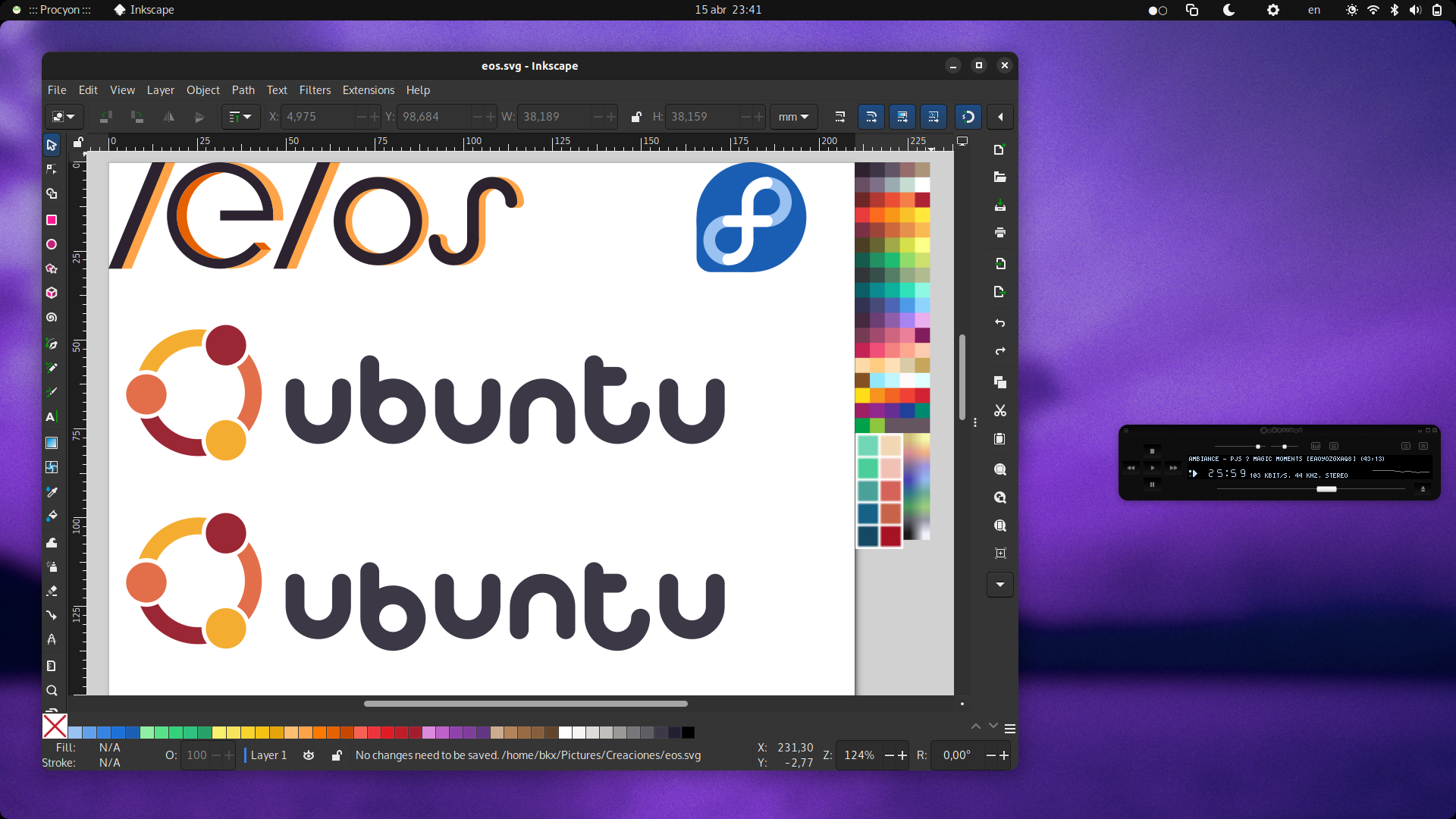Select the Spray tool
Screen dimensions: 1456x819
(52, 566)
